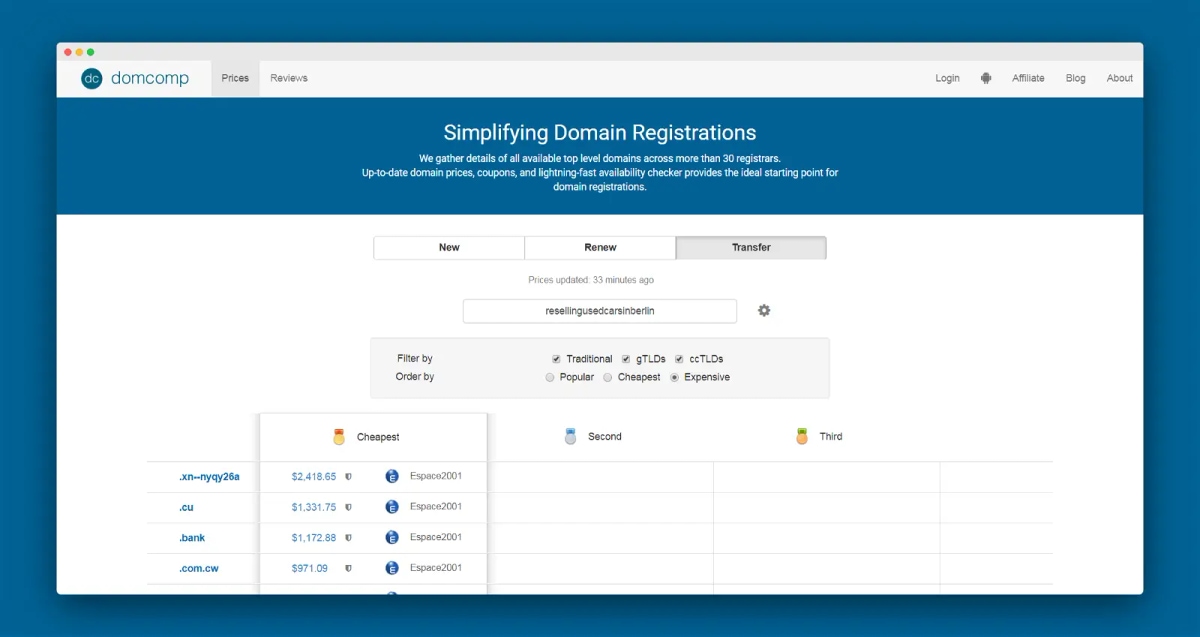Image resolution: width=1200 pixels, height=637 pixels.
Task: Uncheck the Traditional filter checkbox
Action: click(556, 359)
